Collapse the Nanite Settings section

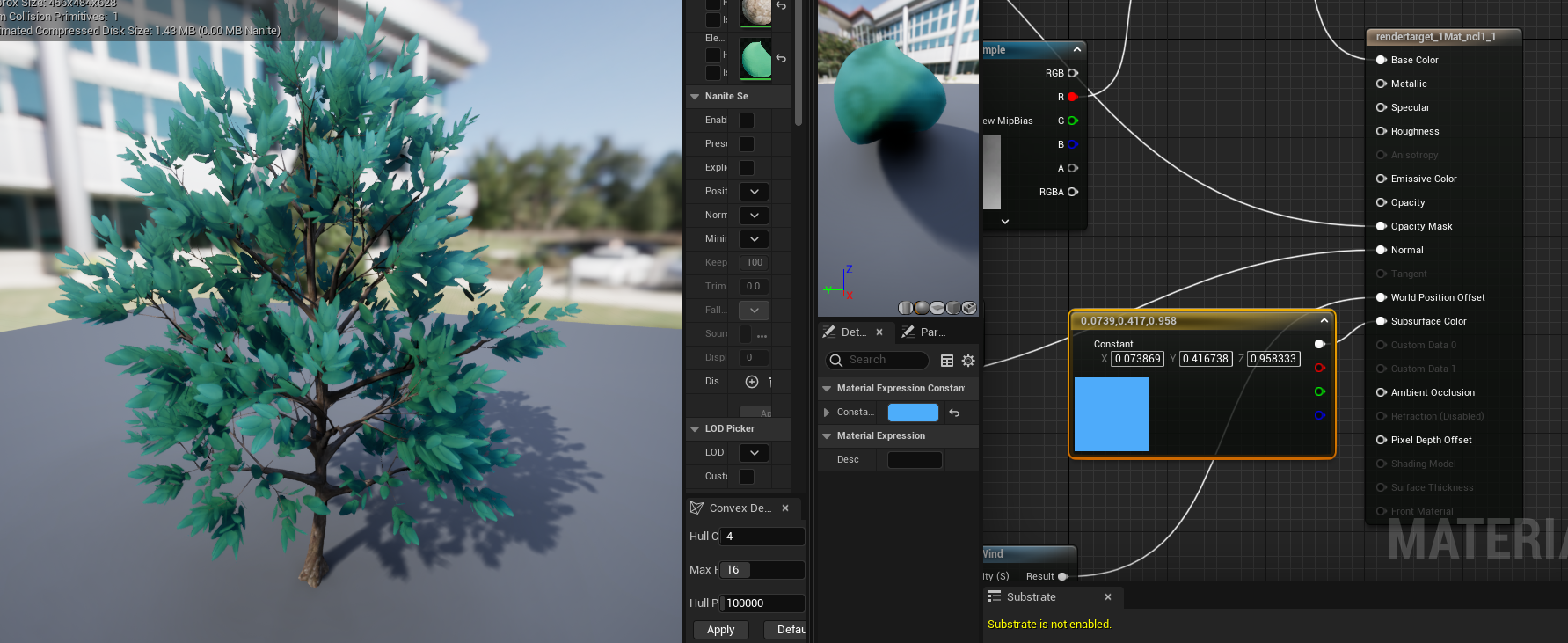[x=696, y=97]
